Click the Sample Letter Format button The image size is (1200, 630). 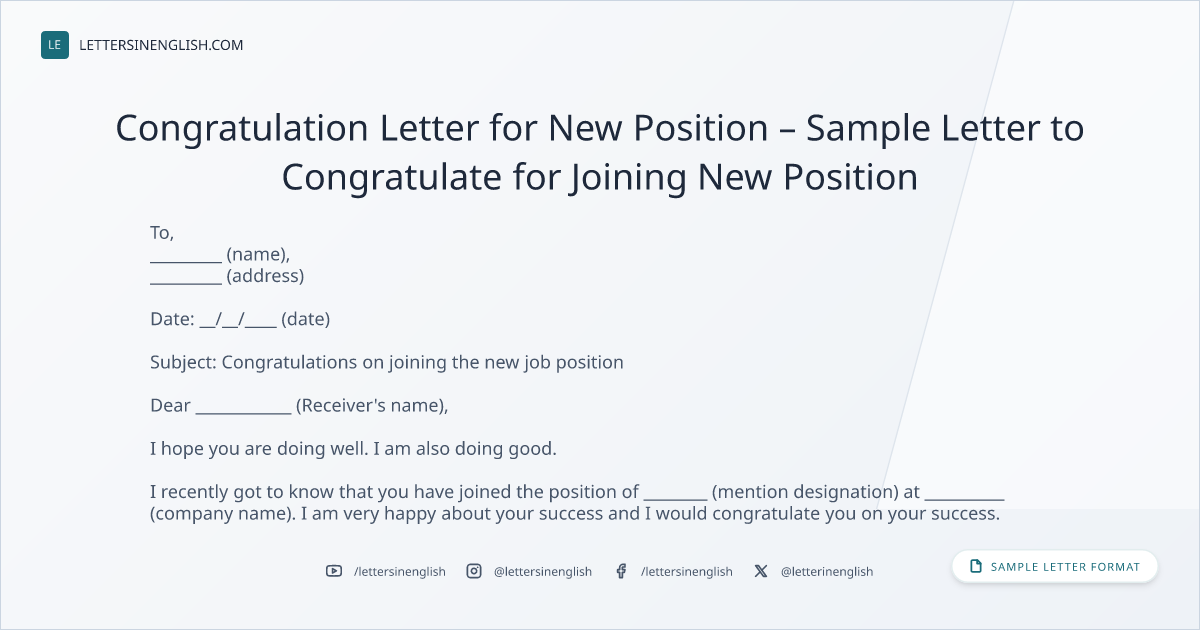tap(1055, 566)
